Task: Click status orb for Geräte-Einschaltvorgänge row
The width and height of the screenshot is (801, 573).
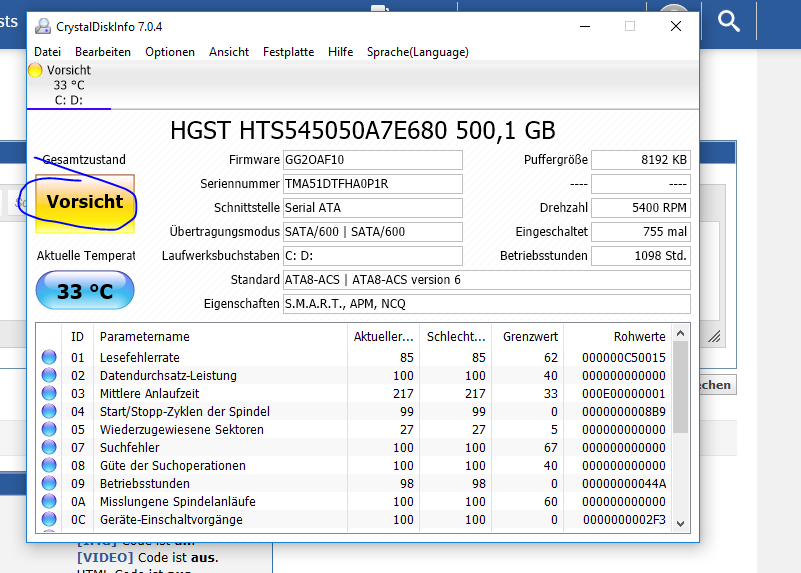Action: [x=49, y=519]
